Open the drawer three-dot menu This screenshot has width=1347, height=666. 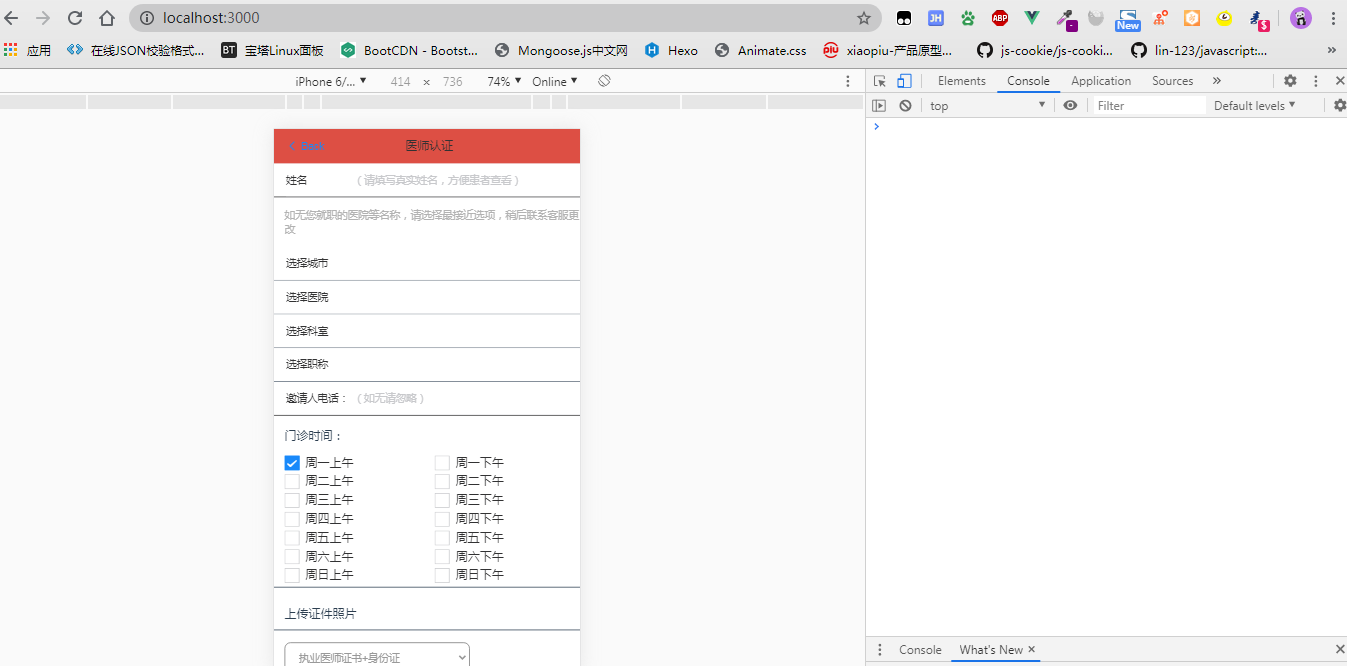[880, 649]
